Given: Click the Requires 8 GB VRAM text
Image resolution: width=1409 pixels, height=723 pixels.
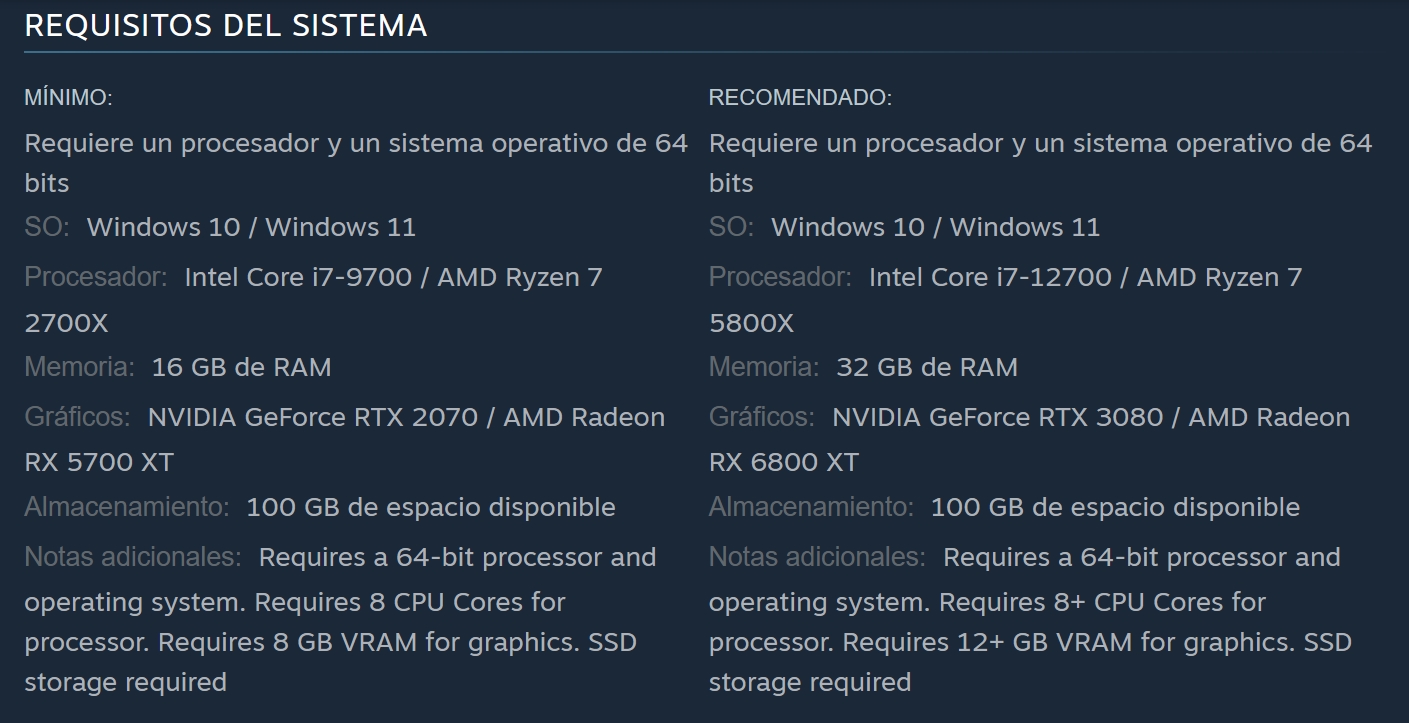Looking at the screenshot, I should pyautogui.click(x=288, y=641).
